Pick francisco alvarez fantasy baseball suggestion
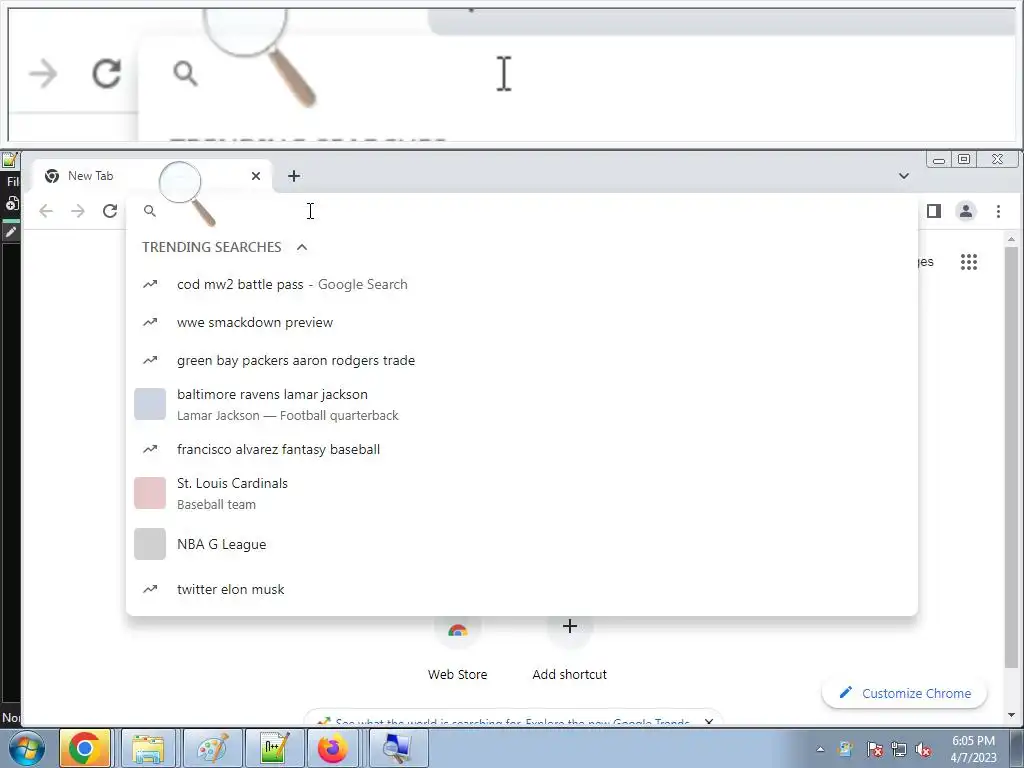 click(522, 449)
